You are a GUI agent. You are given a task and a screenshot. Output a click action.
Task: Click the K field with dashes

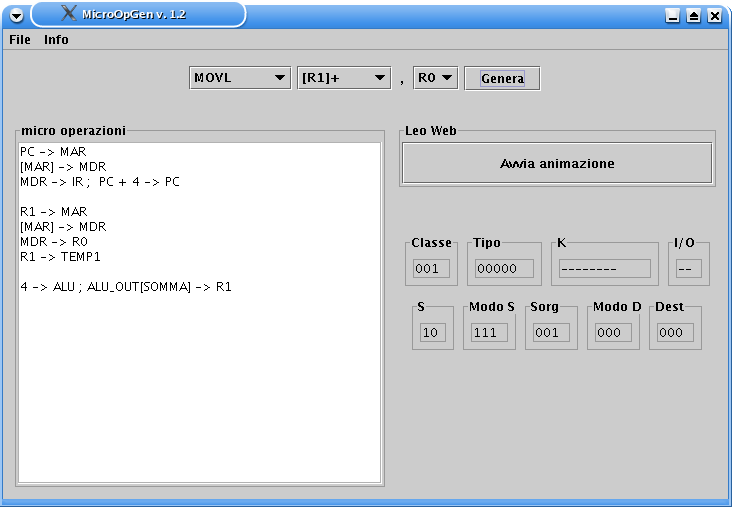click(x=604, y=268)
